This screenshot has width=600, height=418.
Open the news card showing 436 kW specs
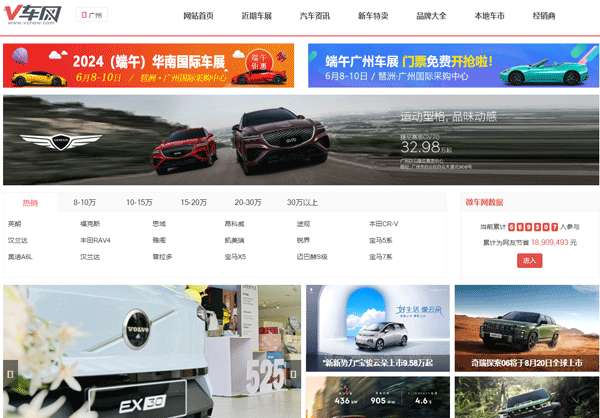(x=378, y=397)
